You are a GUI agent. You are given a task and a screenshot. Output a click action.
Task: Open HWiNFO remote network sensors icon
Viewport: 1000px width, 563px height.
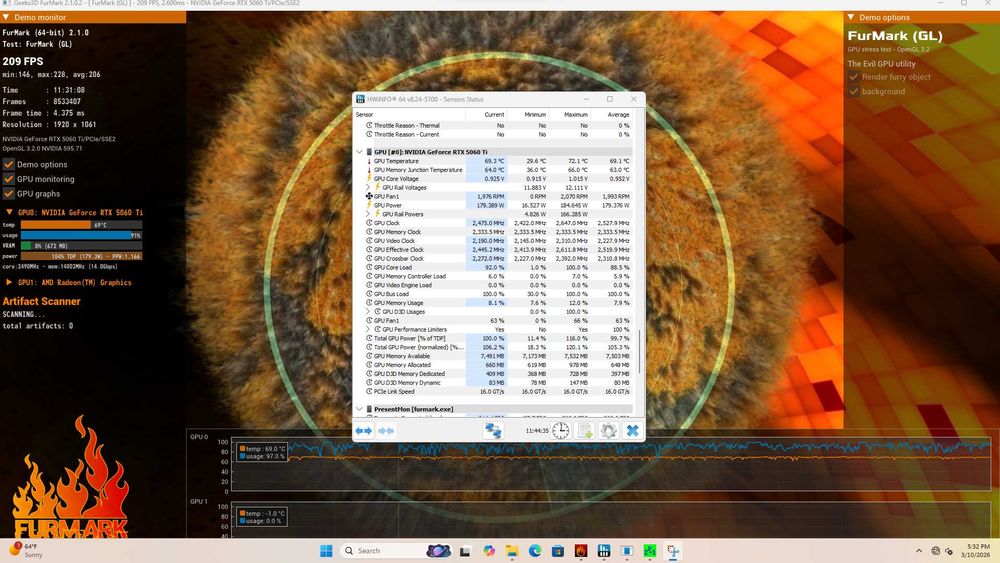(x=493, y=431)
